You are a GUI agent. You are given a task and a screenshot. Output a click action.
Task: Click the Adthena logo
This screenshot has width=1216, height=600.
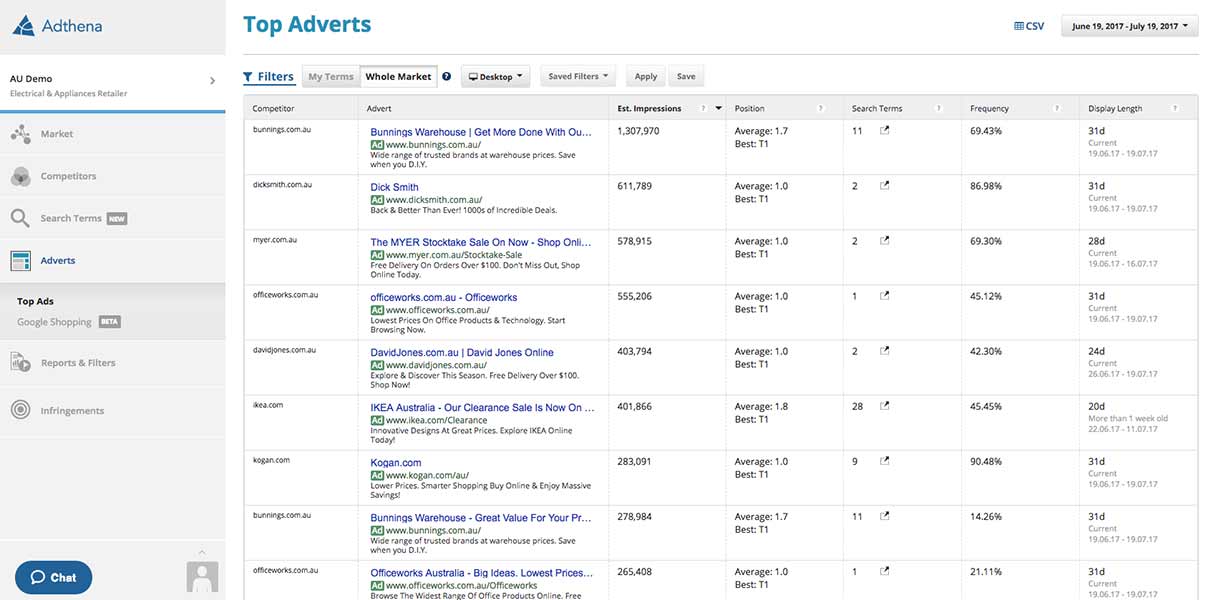point(57,26)
